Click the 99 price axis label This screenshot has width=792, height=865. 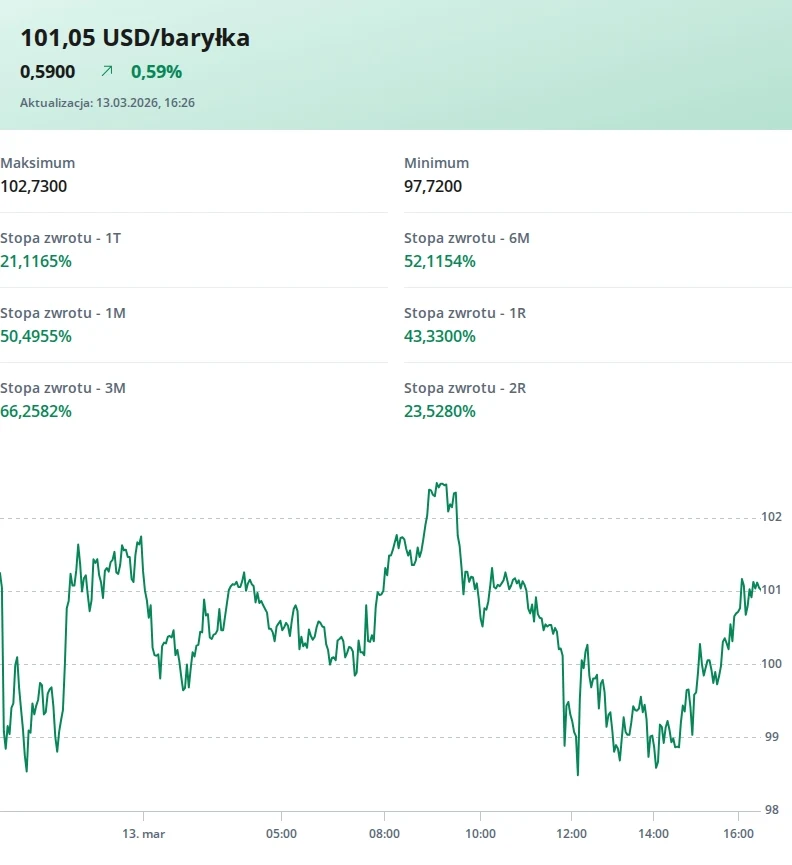pos(771,737)
